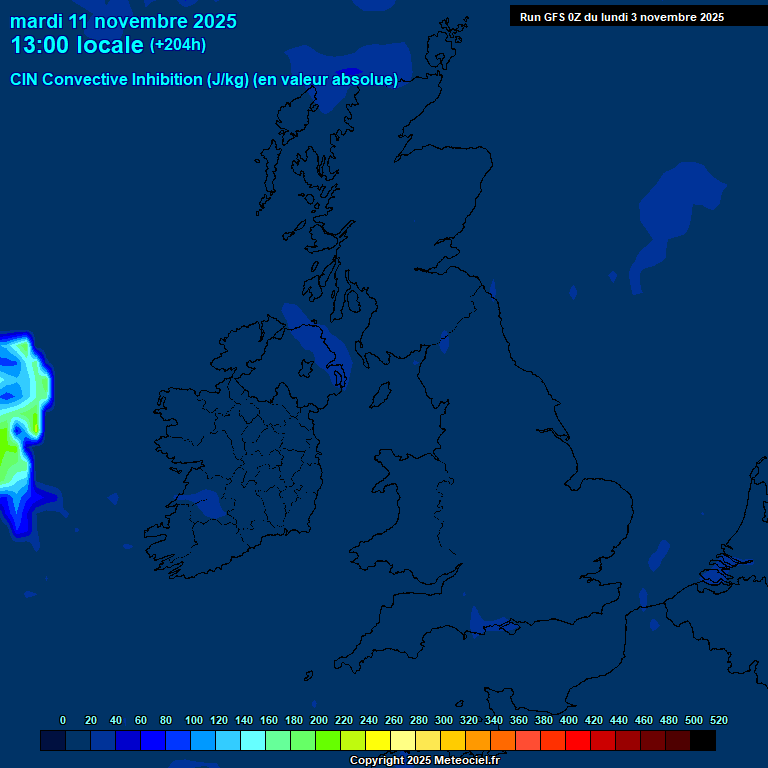Click the black swatch ending the color scale
The width and height of the screenshot is (768, 768).
click(x=703, y=741)
